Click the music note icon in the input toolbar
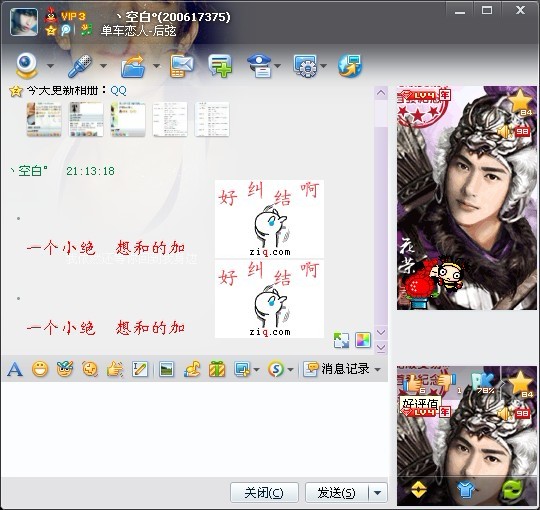Image resolution: width=540 pixels, height=510 pixels. pos(192,370)
